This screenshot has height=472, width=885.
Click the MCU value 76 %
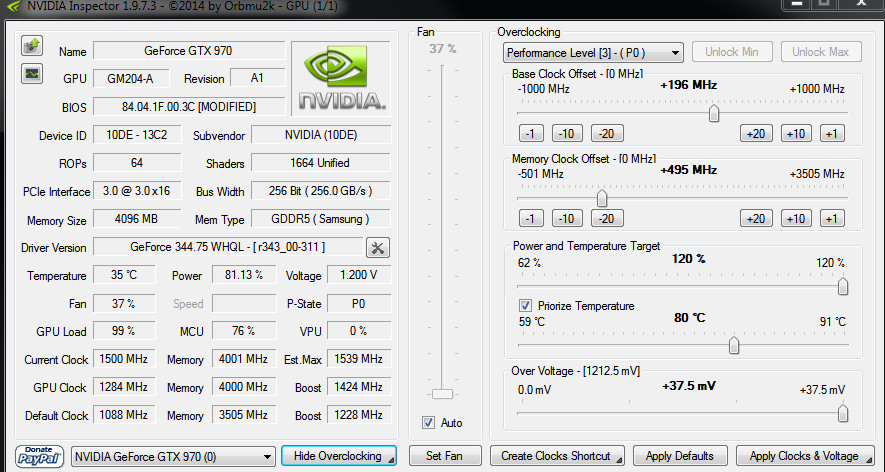(244, 331)
